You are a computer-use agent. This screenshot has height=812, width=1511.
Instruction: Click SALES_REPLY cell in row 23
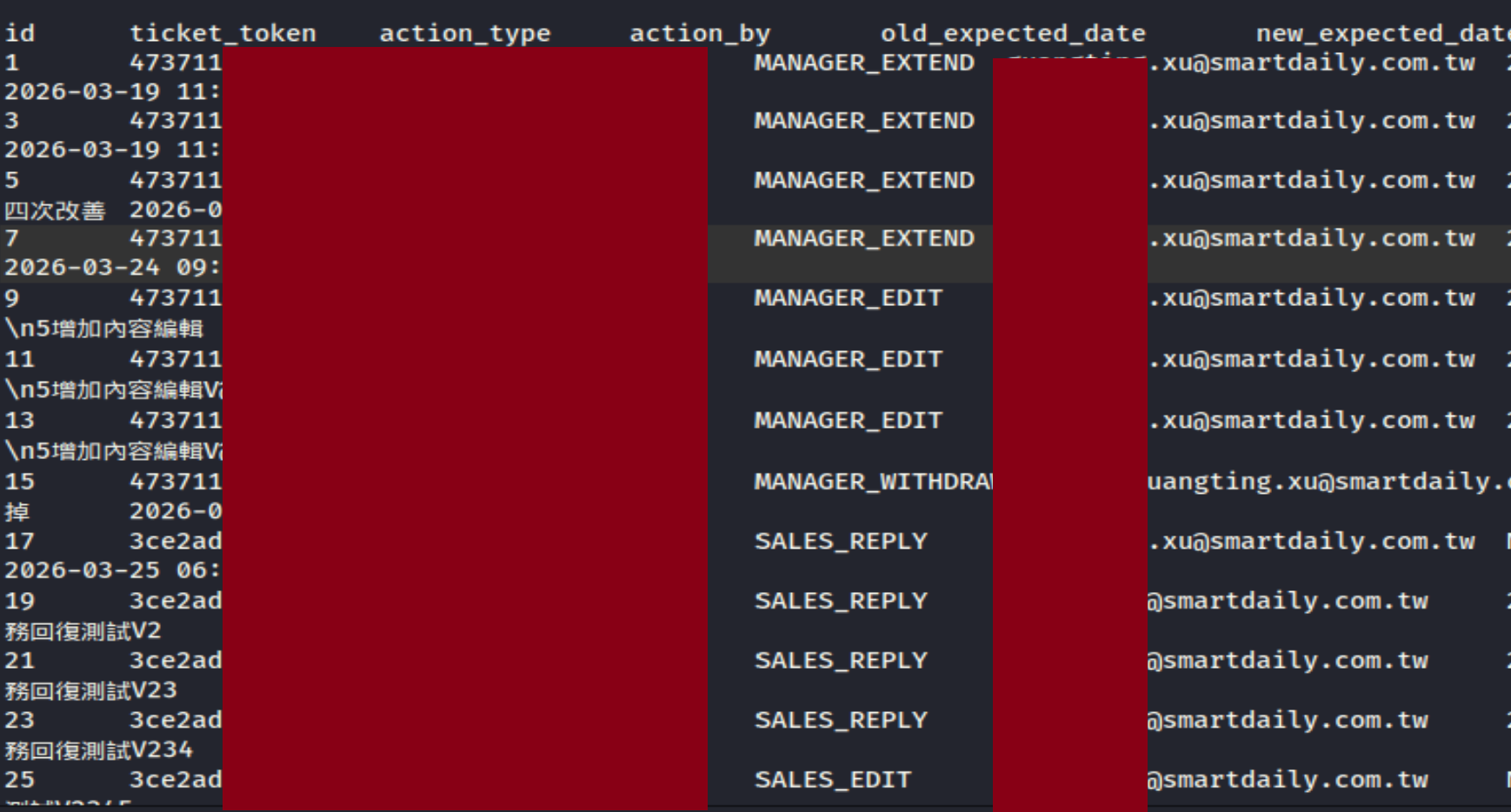841,721
